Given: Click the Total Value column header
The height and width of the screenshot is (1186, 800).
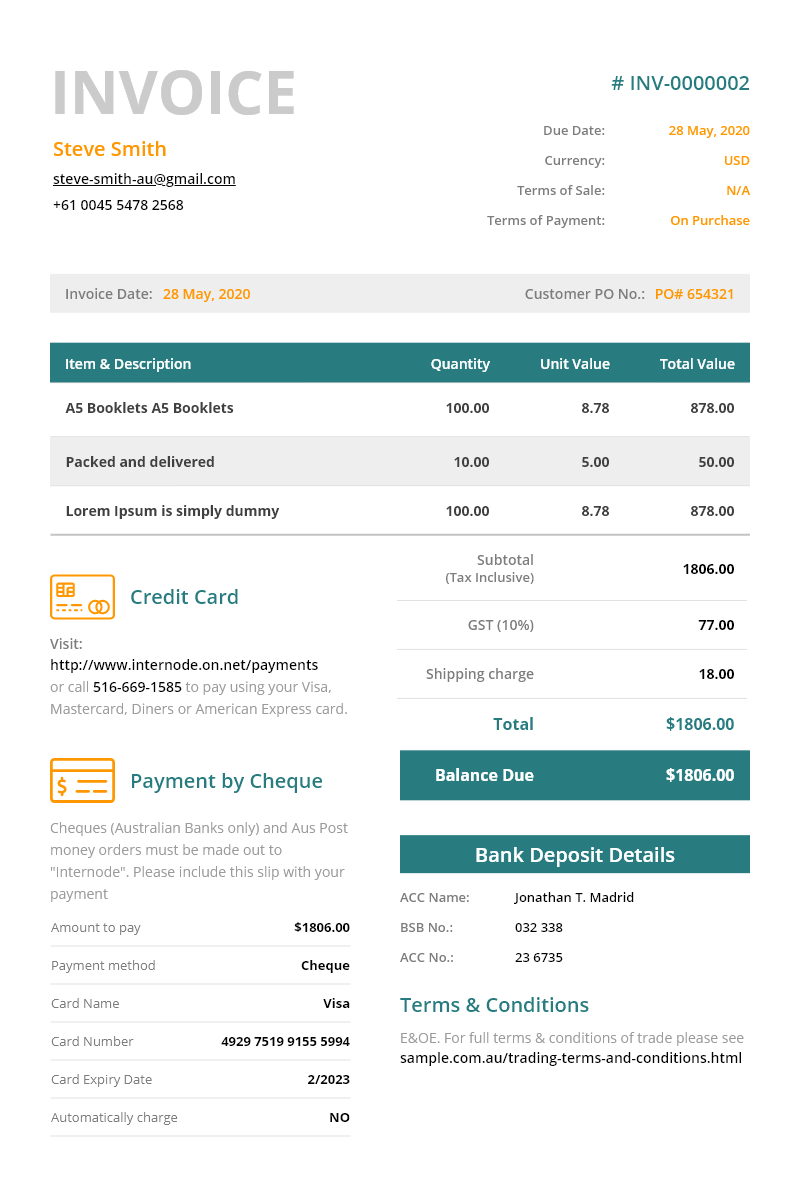Looking at the screenshot, I should [x=697, y=364].
